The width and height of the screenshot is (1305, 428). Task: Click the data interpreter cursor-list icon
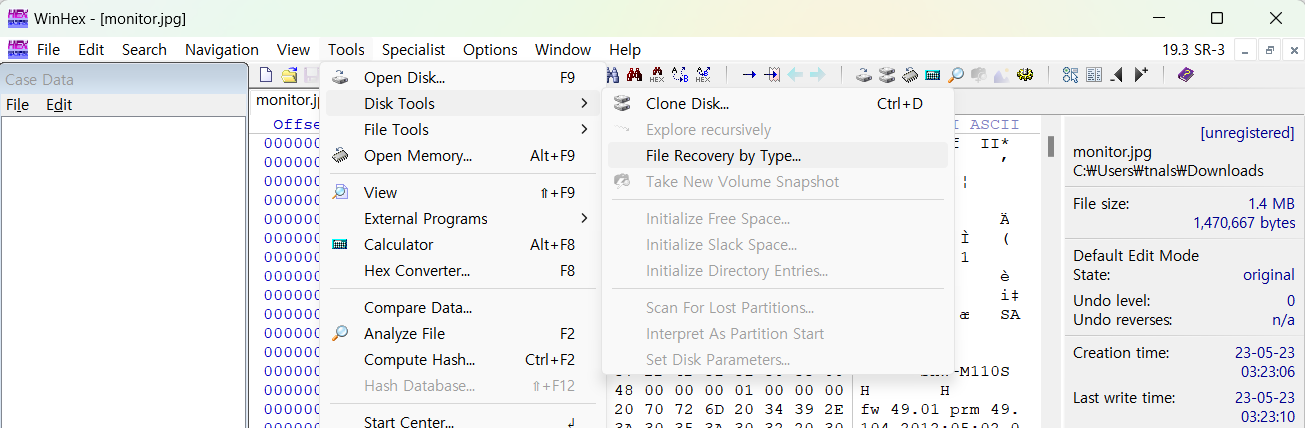click(1070, 75)
